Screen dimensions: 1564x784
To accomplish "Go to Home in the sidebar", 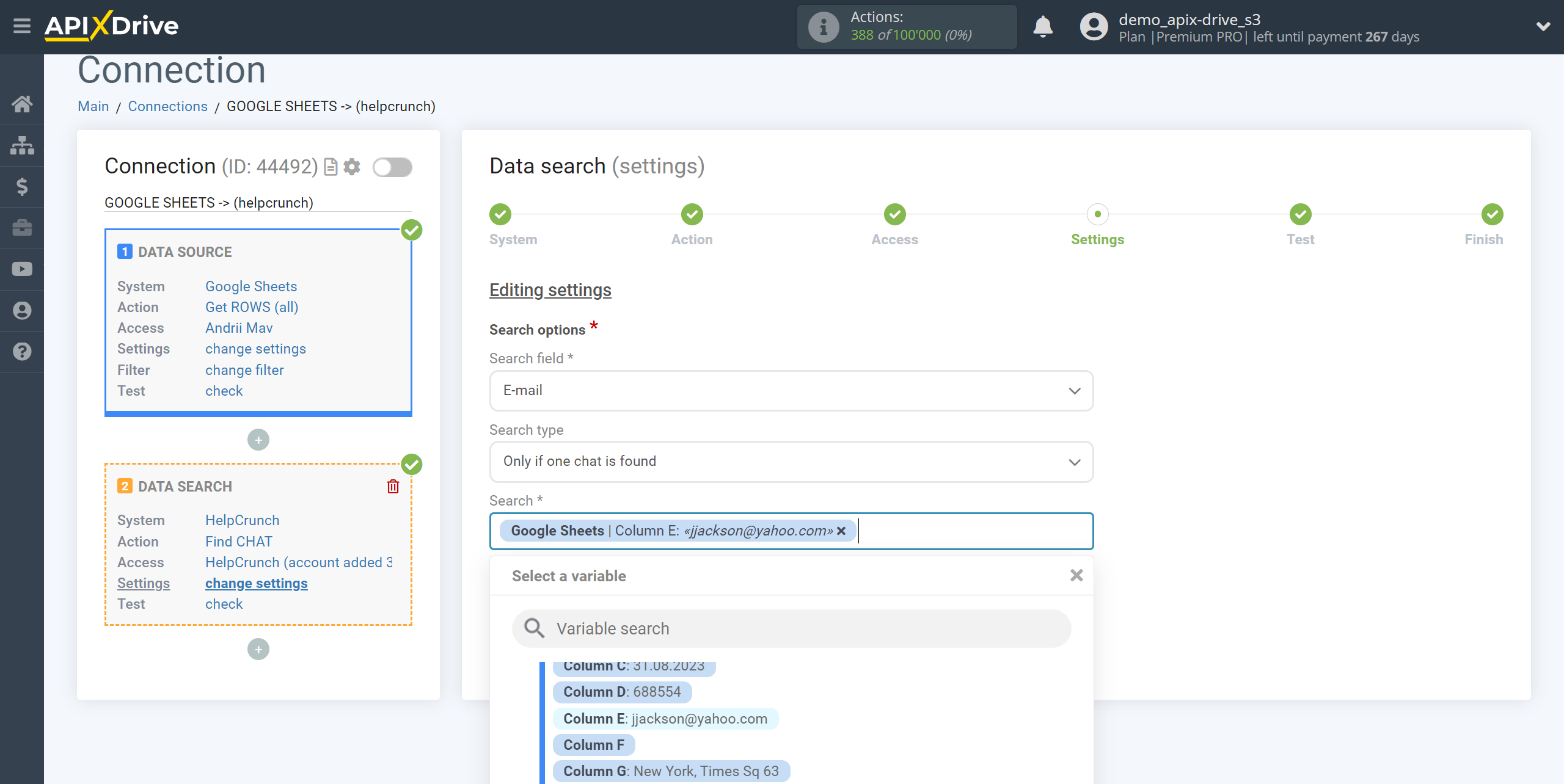I will 22,104.
